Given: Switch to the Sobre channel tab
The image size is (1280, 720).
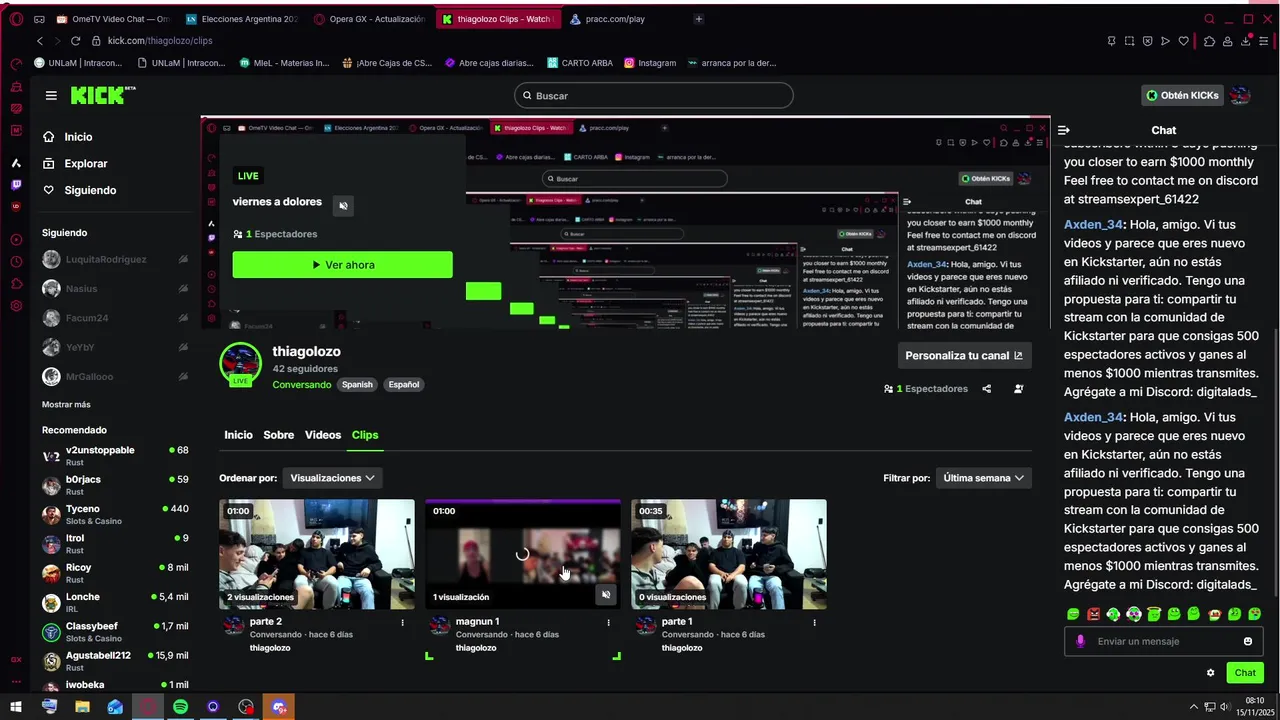Looking at the screenshot, I should click(x=278, y=435).
